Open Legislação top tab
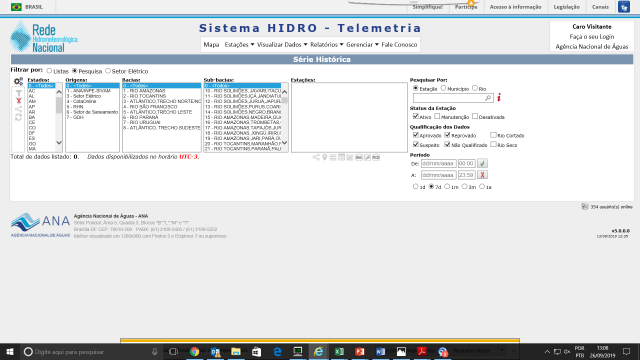This screenshot has height=360, width=640. coord(567,7)
